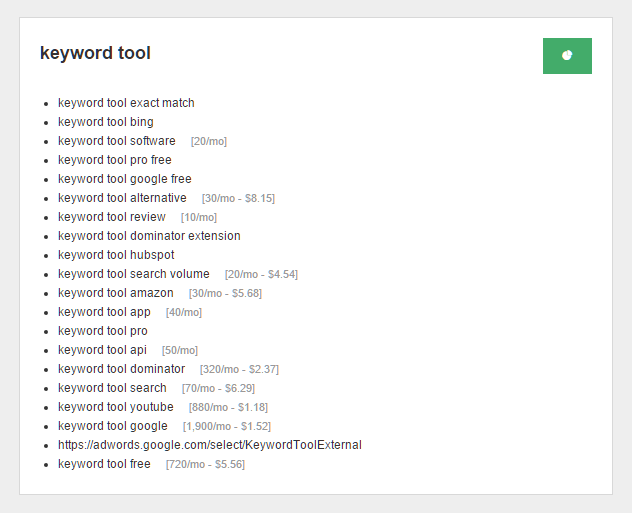
Task: Open "keyword tool pro free" suggestion
Action: pos(115,160)
